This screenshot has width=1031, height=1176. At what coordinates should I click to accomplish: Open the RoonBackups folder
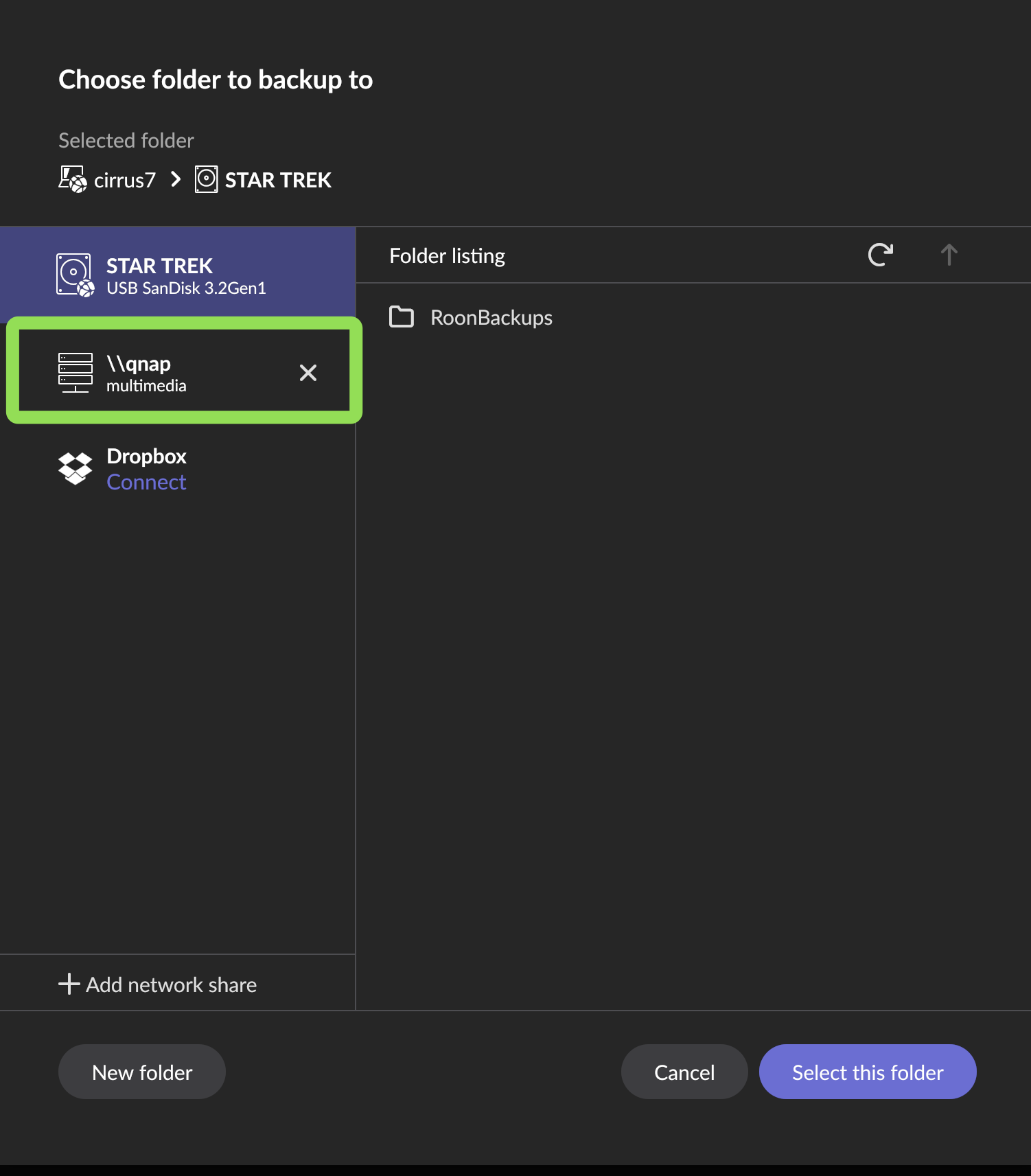coord(693,317)
